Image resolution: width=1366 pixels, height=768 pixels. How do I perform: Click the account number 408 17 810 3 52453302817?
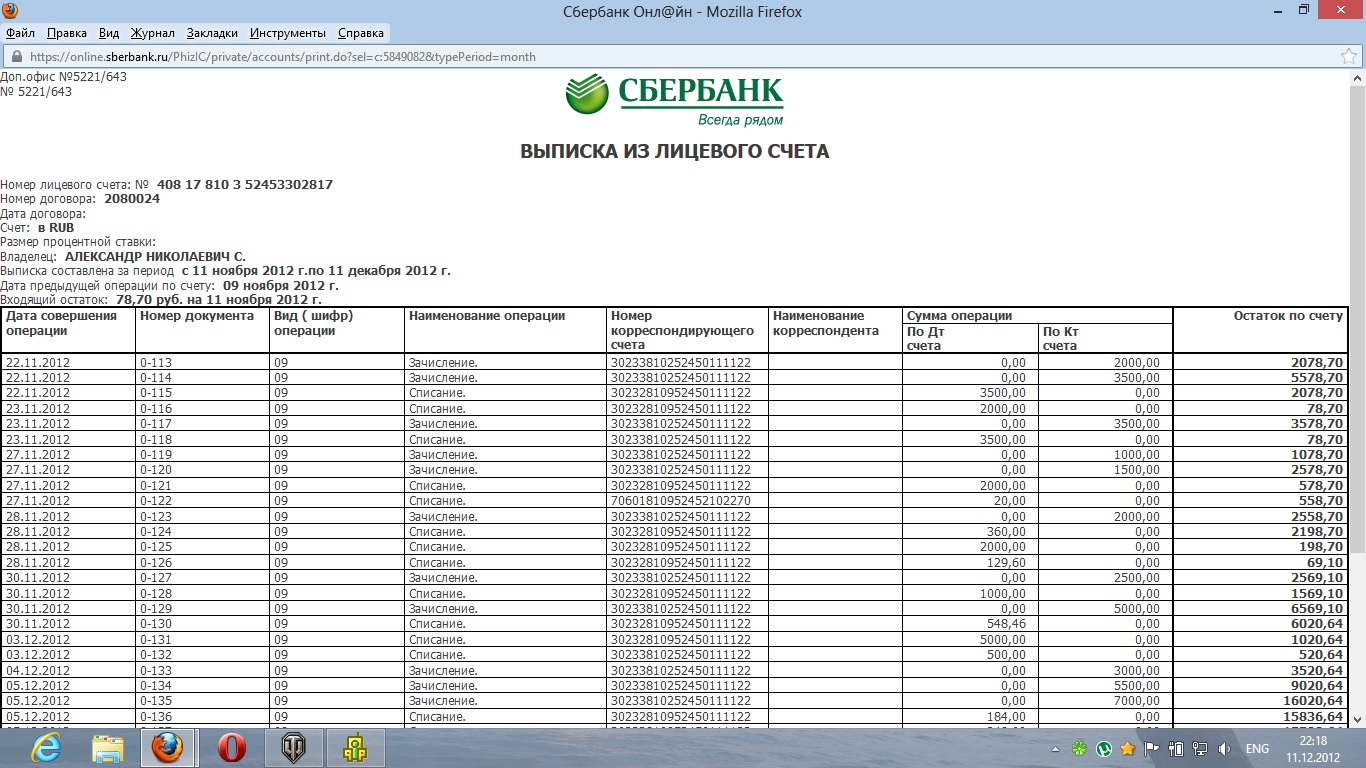click(x=245, y=185)
